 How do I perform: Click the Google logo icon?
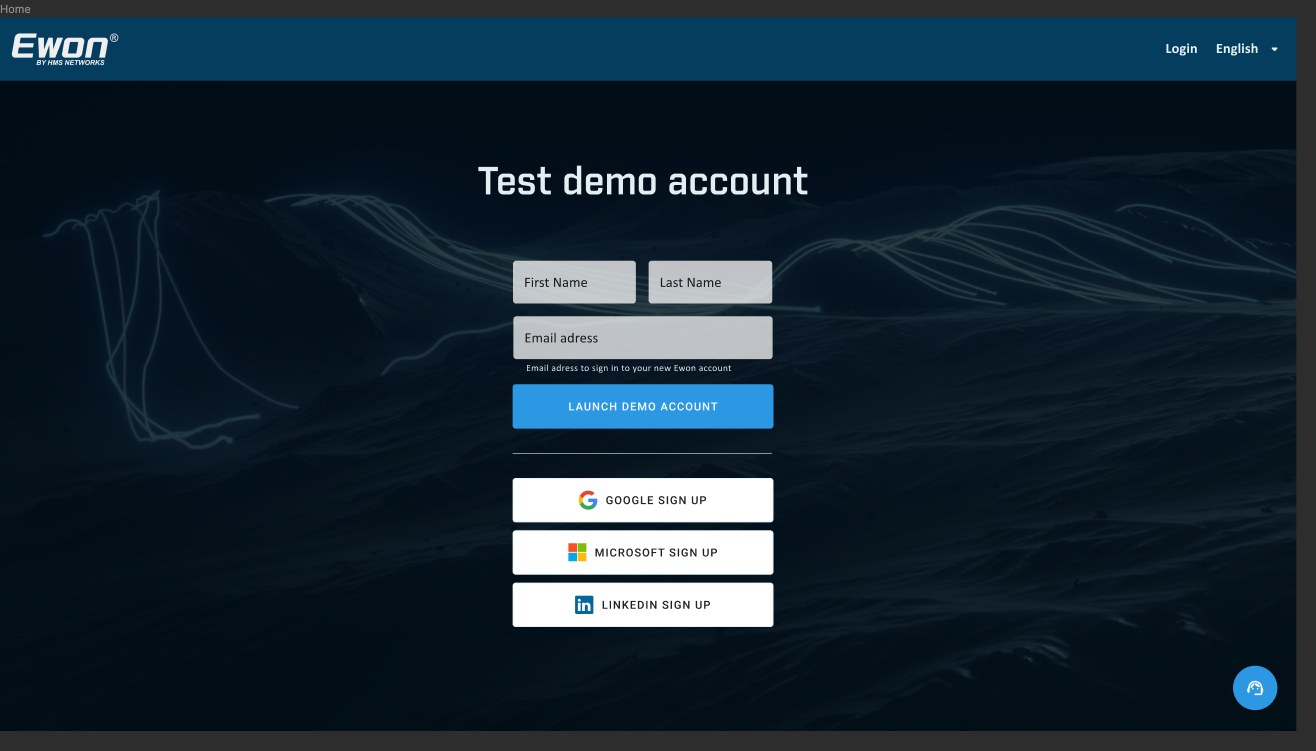click(588, 500)
